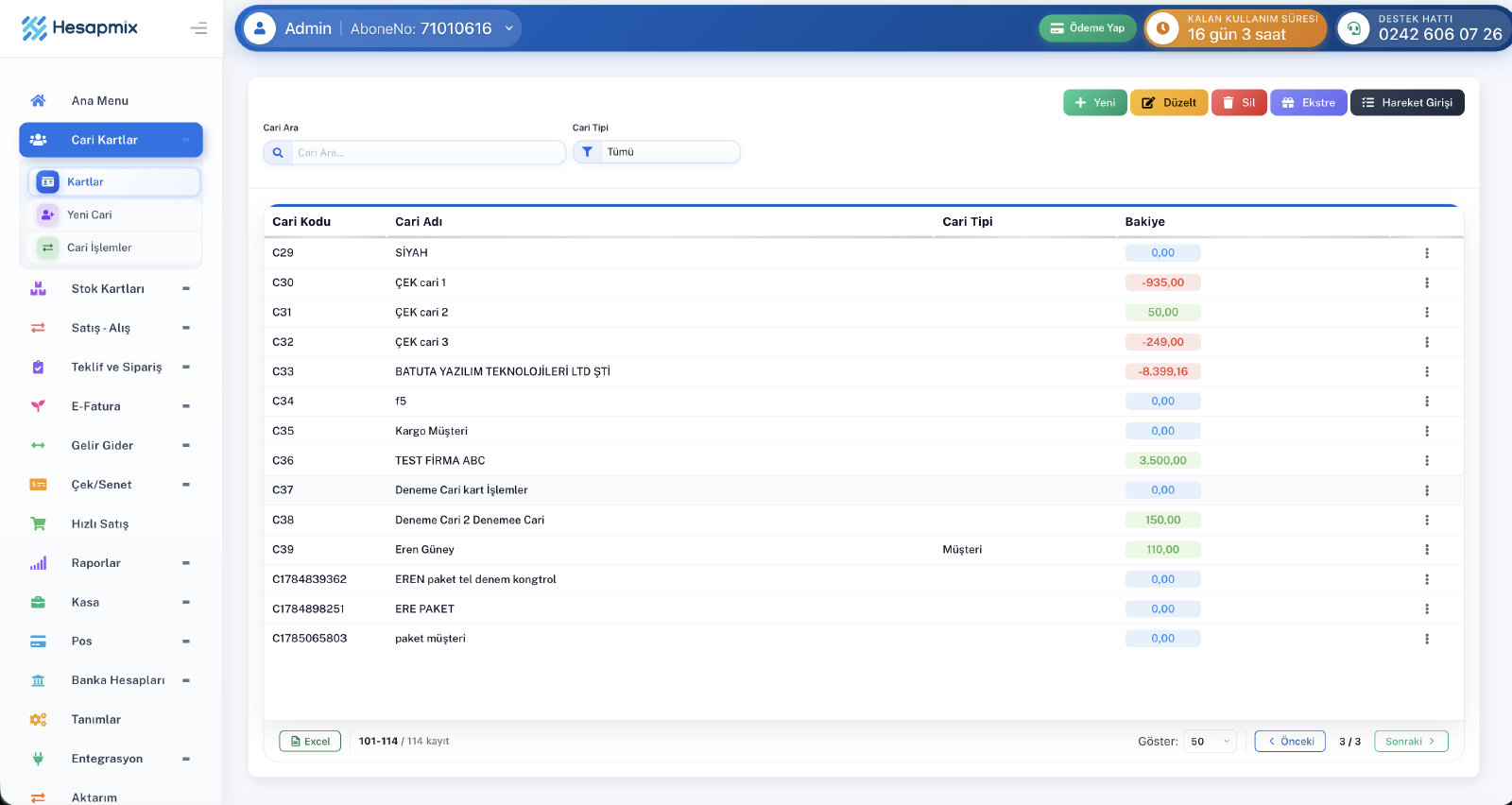Click the Tanımlar gears icon

click(x=38, y=719)
